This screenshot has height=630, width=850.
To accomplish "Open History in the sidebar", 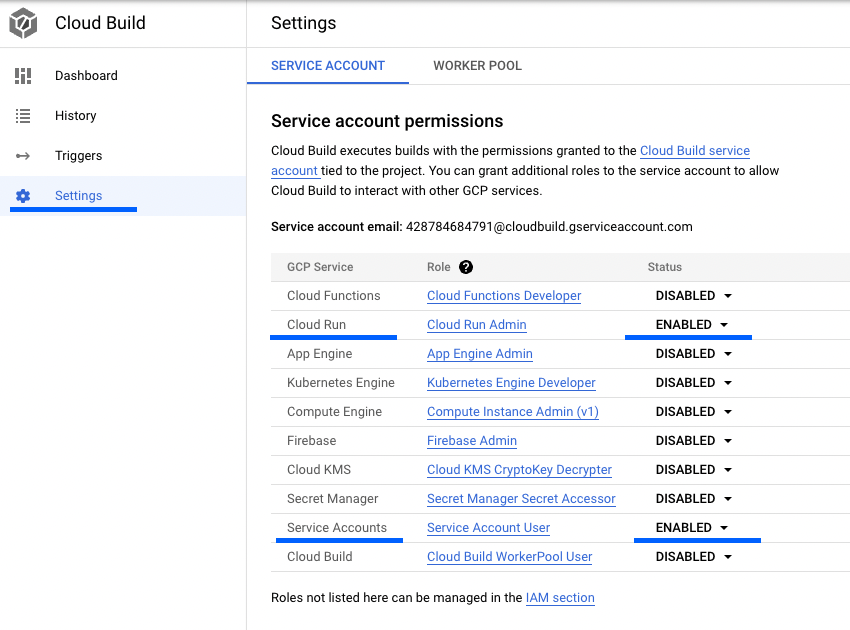I will [x=123, y=116].
